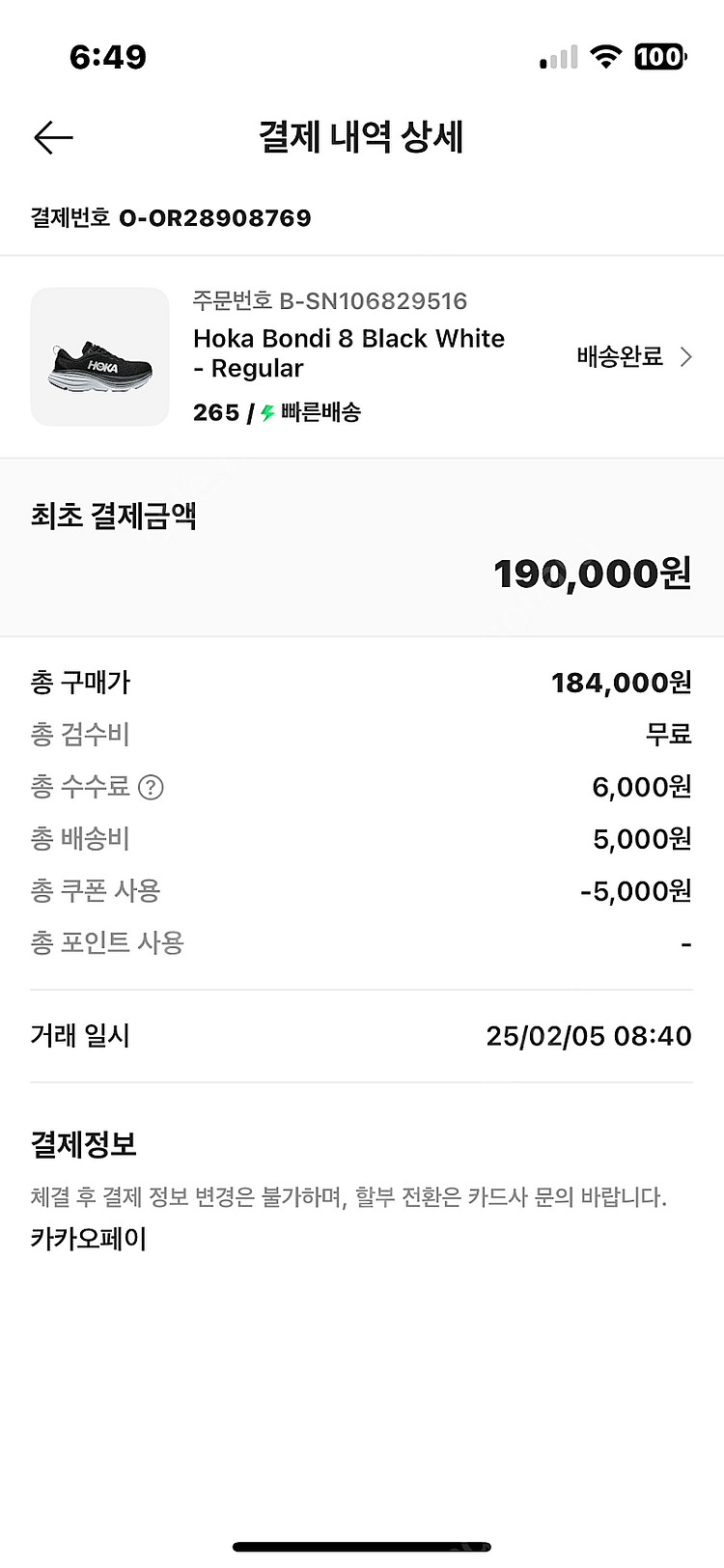Tap the clock showing 6:49

tap(108, 57)
